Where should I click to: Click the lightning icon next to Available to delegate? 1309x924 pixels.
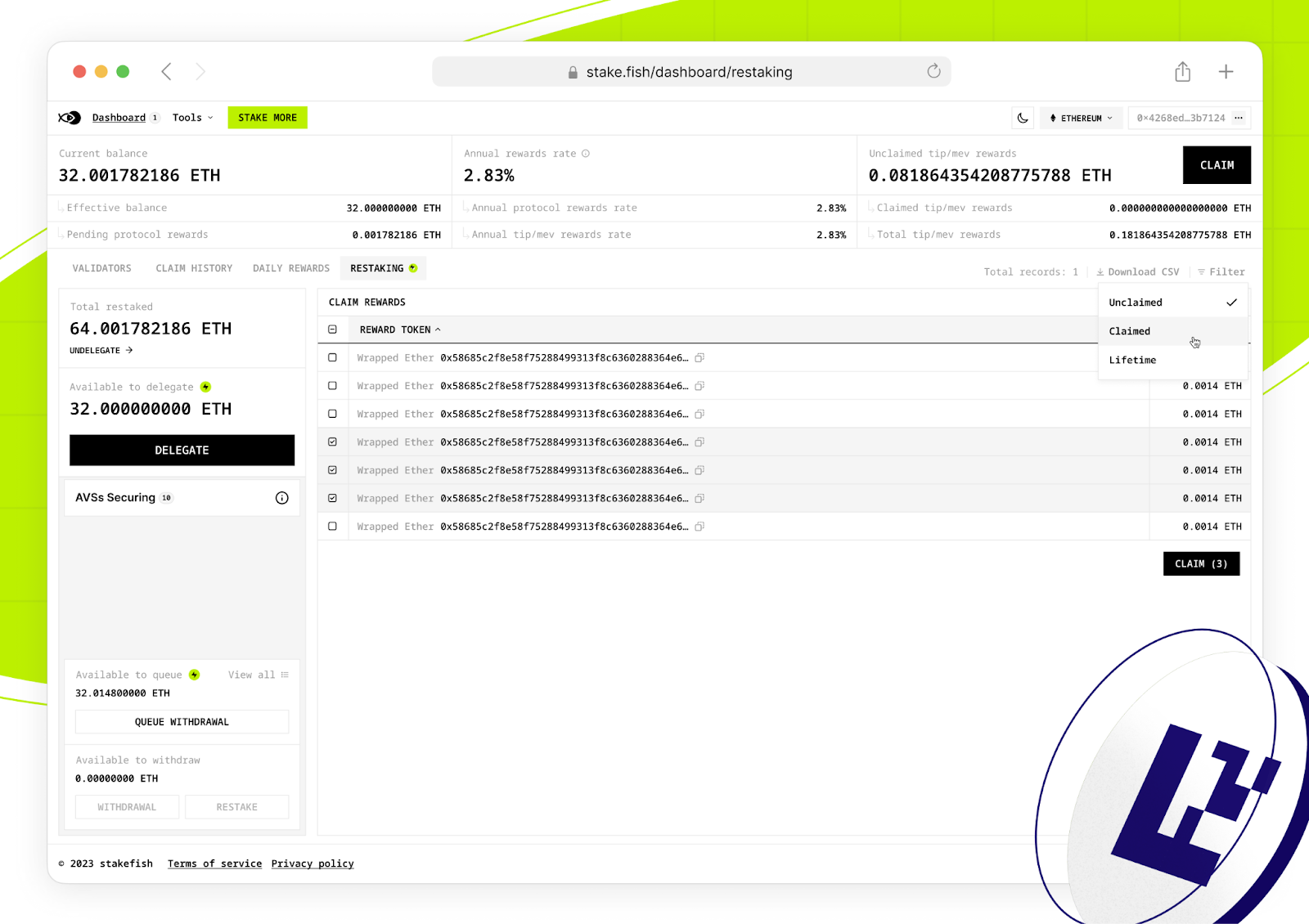[206, 387]
